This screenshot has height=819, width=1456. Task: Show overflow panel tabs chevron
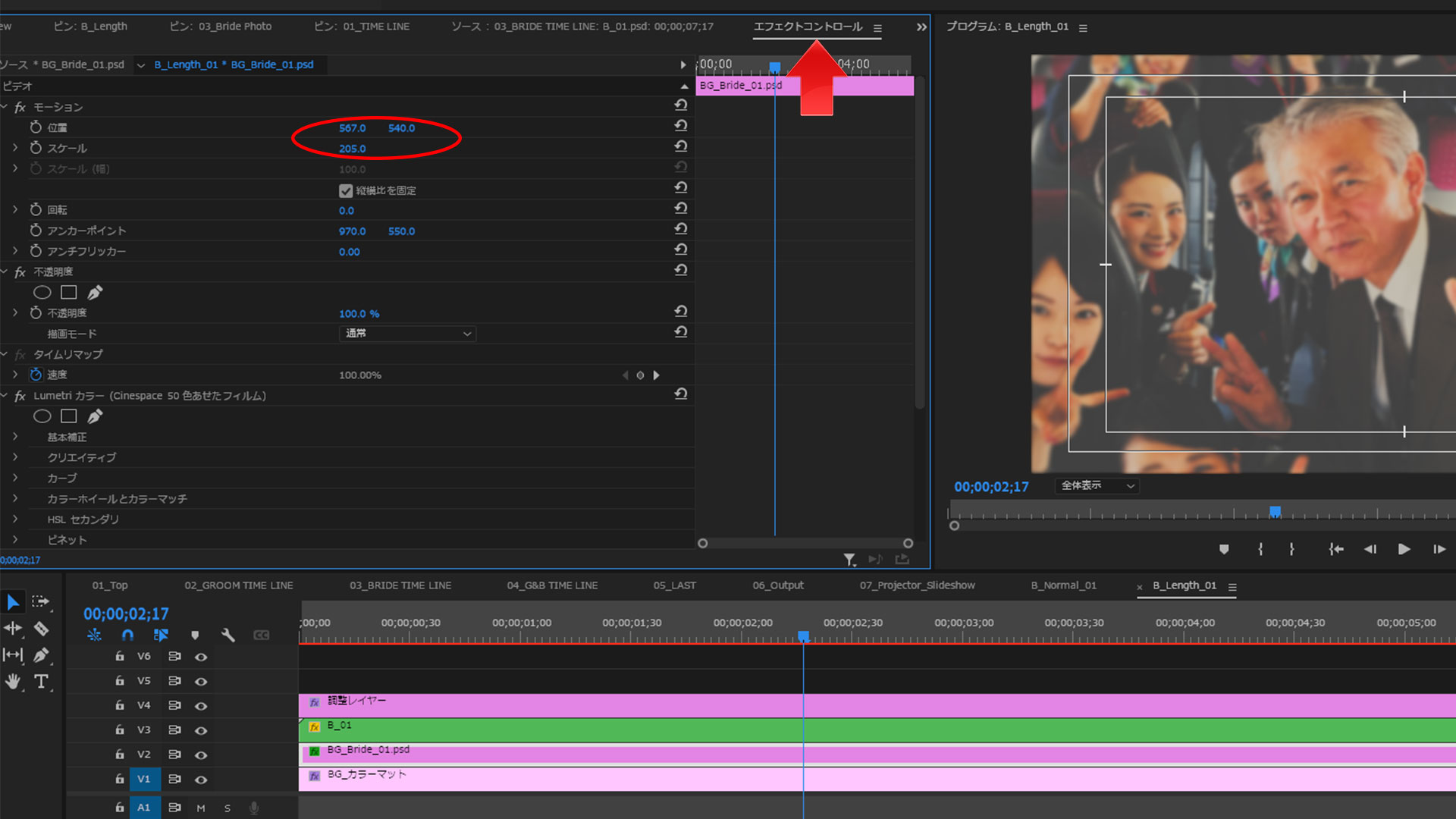921,27
